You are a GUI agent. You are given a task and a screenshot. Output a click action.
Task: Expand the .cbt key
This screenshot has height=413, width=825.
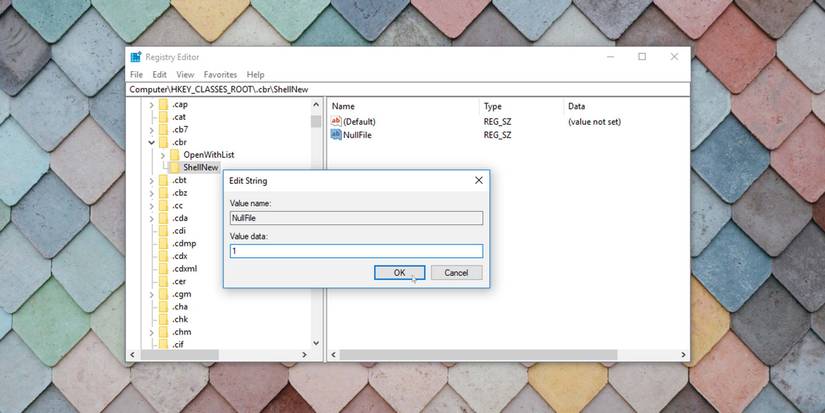pos(152,180)
